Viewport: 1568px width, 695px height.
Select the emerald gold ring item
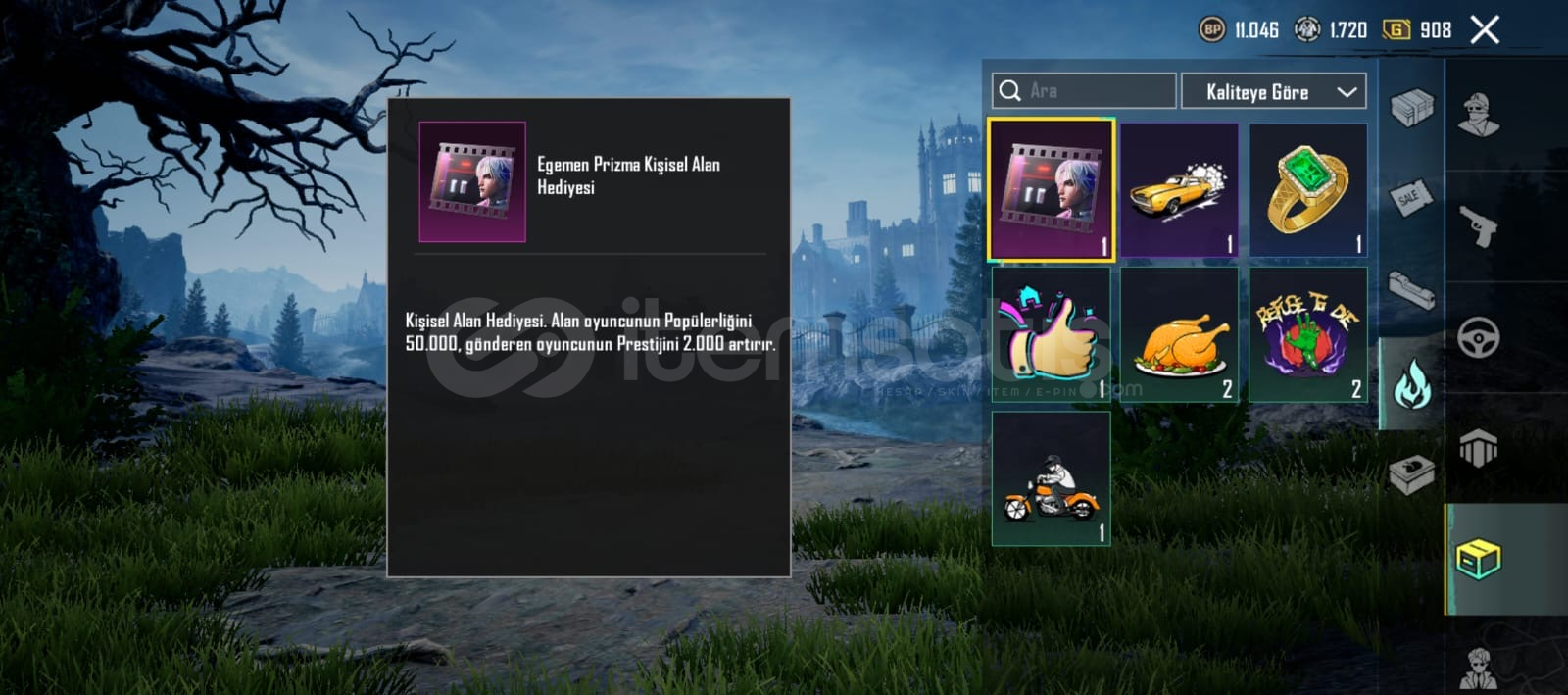pyautogui.click(x=1307, y=190)
